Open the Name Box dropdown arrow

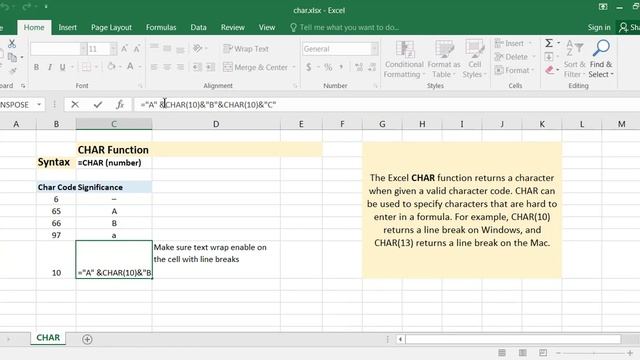pos(39,104)
